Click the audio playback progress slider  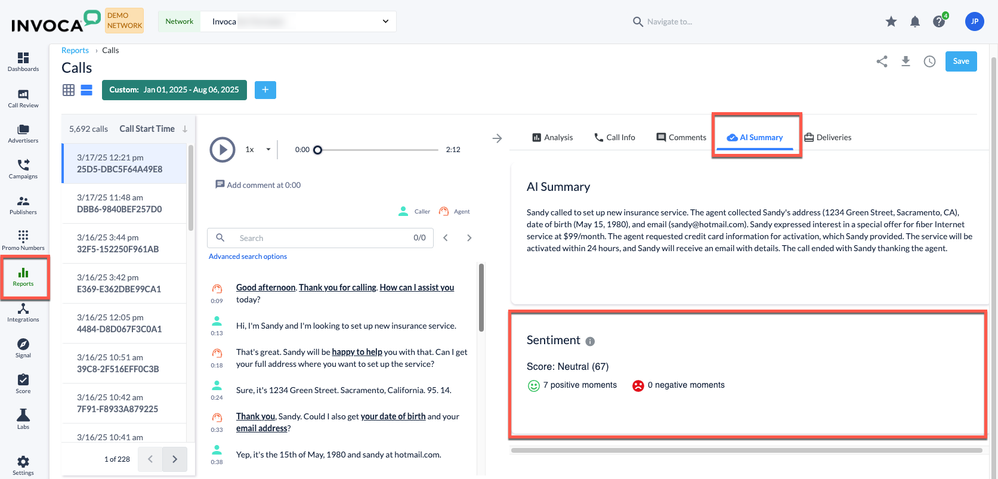pos(378,150)
